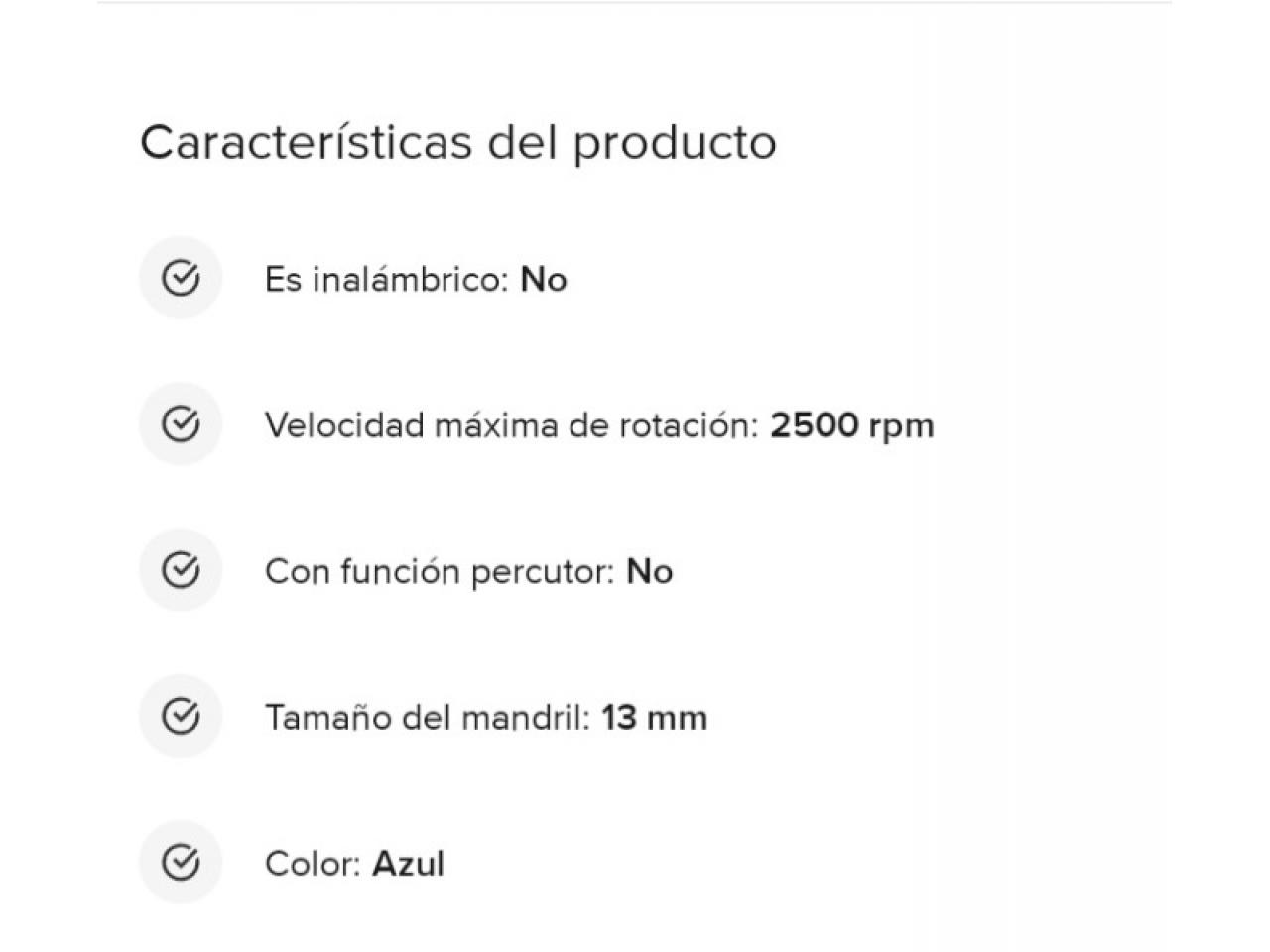This screenshot has width=1270, height=952.
Task: Click the Tamaño del mandril label
Action: click(428, 718)
